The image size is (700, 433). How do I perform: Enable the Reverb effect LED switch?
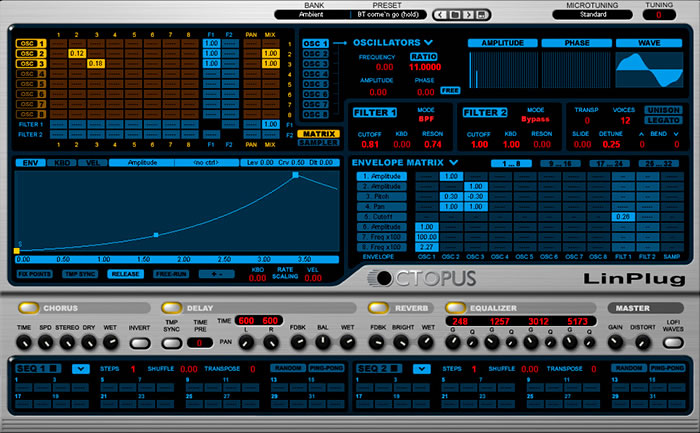click(379, 308)
